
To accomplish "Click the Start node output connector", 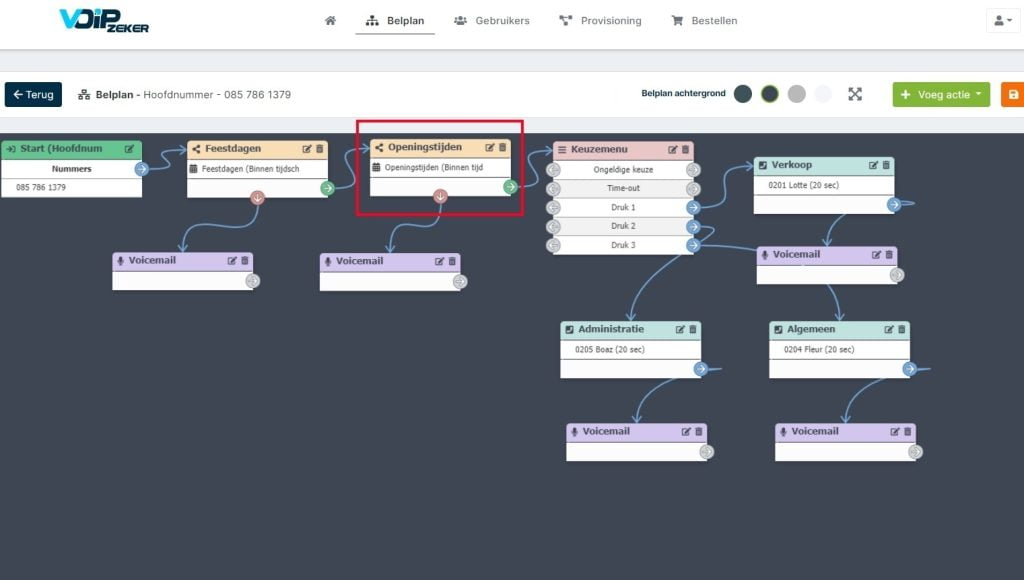I will (142, 169).
